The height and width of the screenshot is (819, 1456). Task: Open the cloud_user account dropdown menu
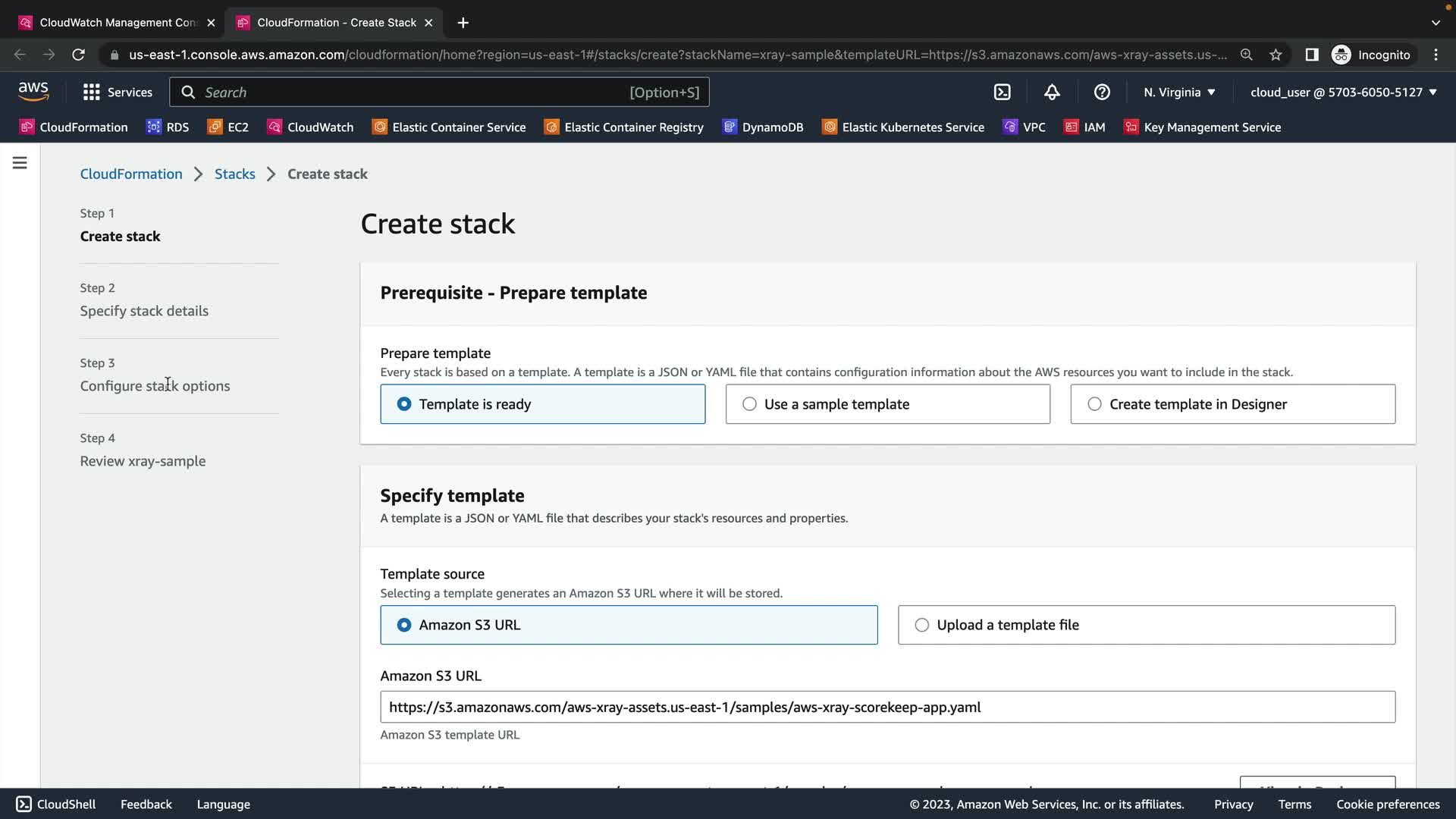click(x=1343, y=93)
